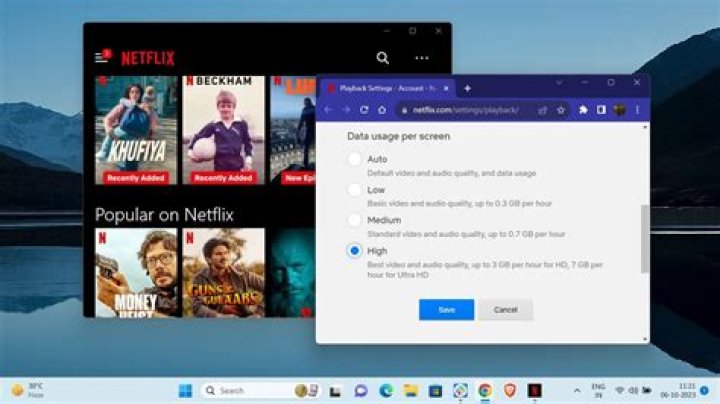This screenshot has width=720, height=404.
Task: Click the Chrome home button
Action: pyautogui.click(x=382, y=110)
